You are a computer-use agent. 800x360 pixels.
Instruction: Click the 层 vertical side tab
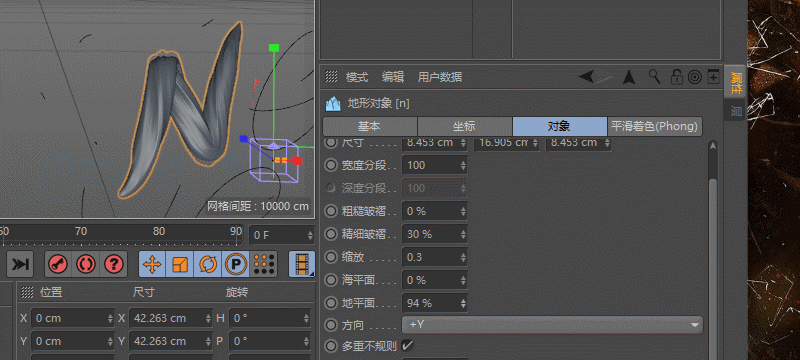point(736,110)
